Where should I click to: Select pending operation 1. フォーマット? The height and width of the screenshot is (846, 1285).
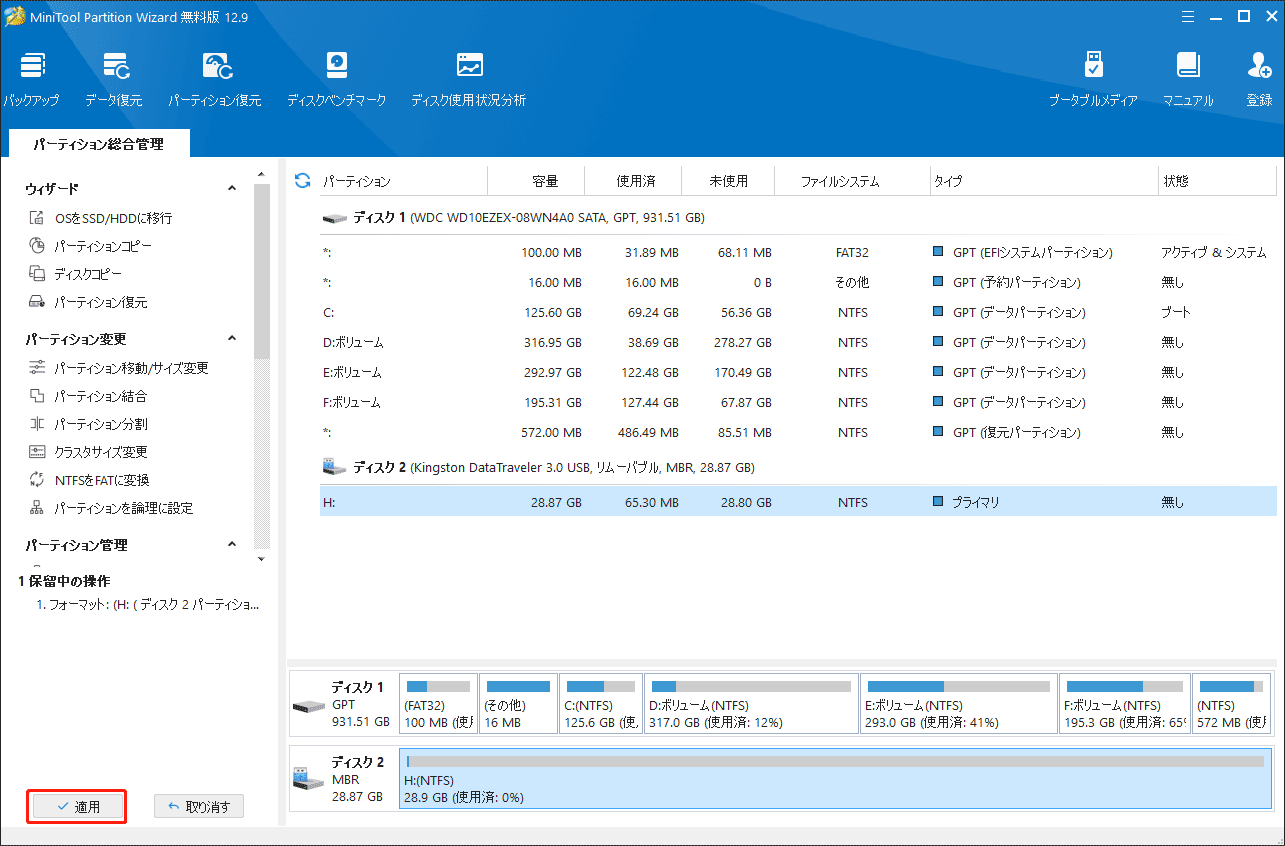click(148, 605)
